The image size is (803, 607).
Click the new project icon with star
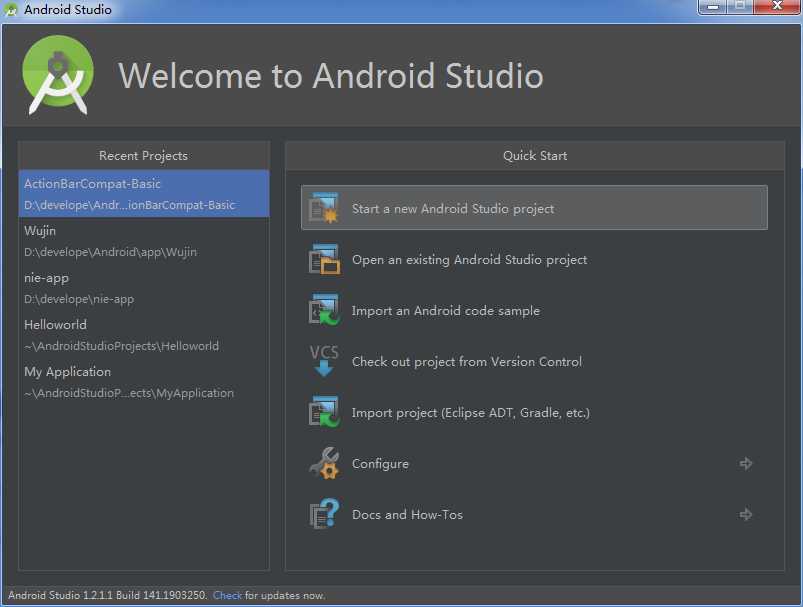324,208
